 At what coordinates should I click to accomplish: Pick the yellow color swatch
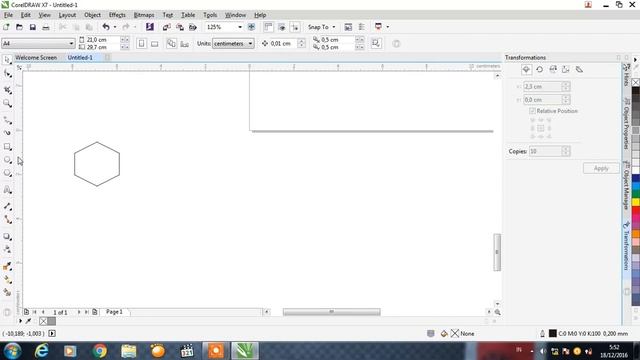636,202
